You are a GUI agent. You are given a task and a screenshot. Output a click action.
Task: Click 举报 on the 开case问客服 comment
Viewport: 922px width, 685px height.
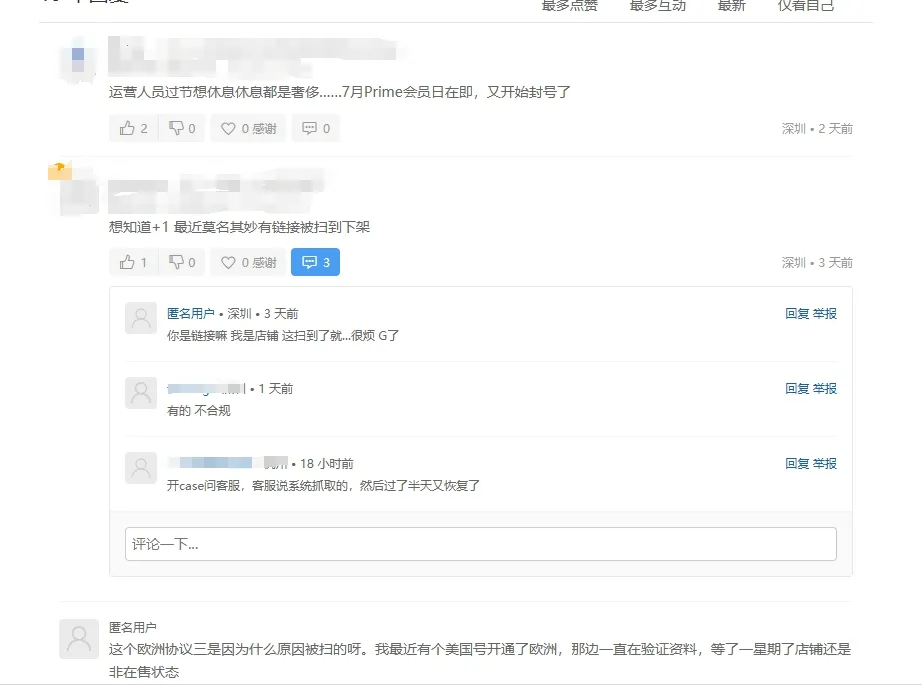pyautogui.click(x=824, y=463)
